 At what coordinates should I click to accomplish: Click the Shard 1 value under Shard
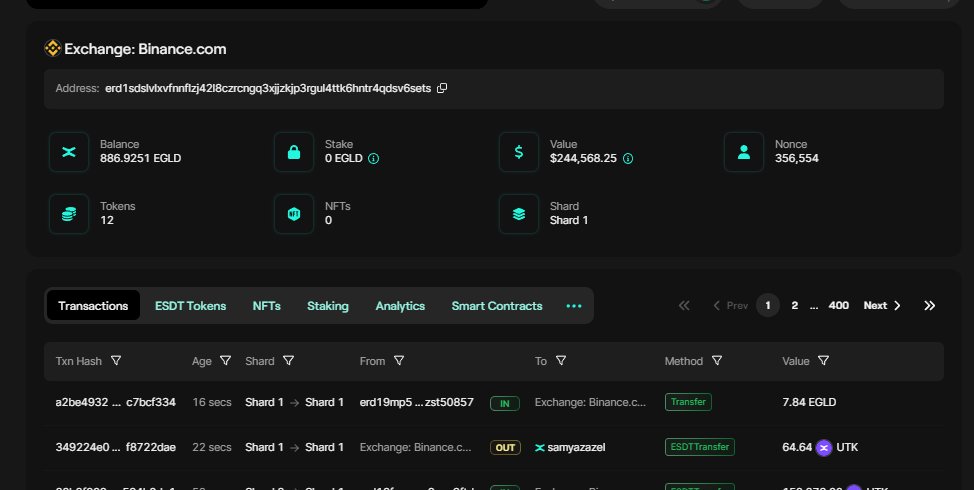(x=568, y=220)
